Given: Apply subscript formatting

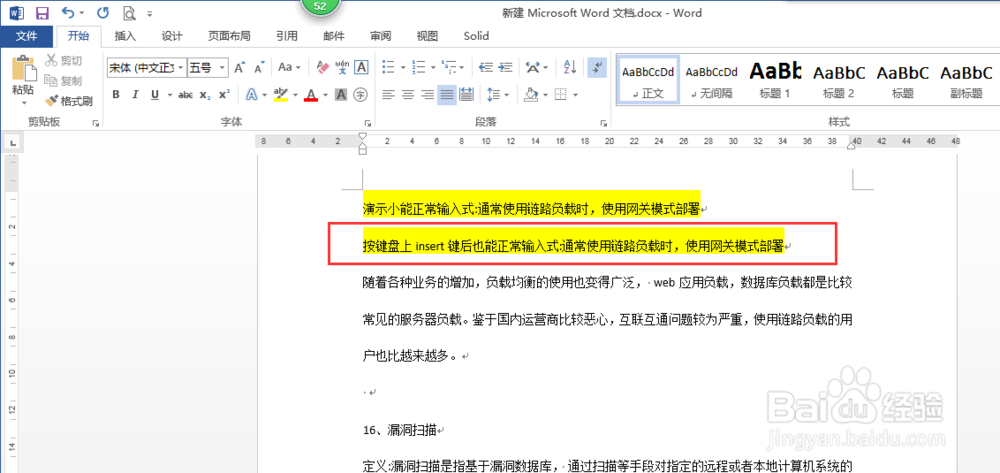Looking at the screenshot, I should coord(205,95).
